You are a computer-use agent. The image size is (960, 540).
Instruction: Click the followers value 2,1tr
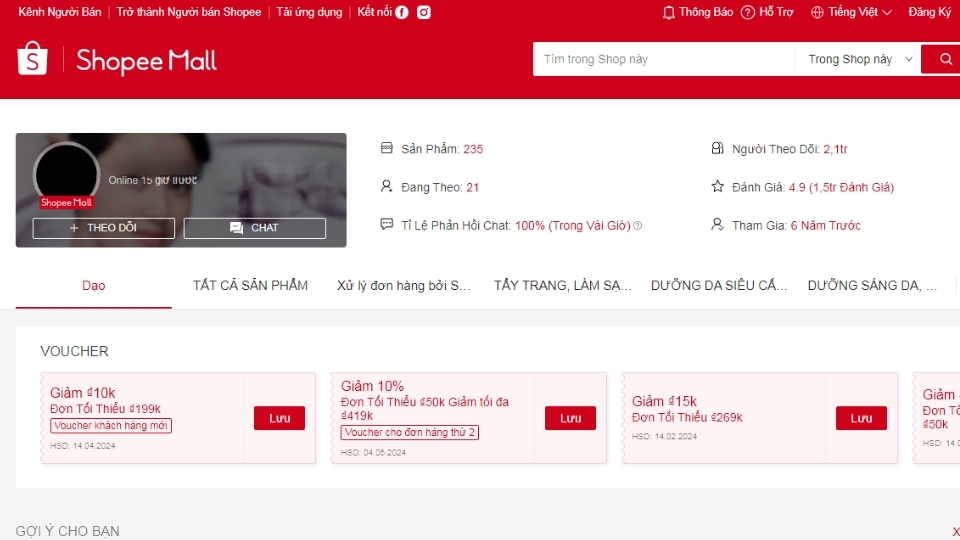tap(835, 149)
